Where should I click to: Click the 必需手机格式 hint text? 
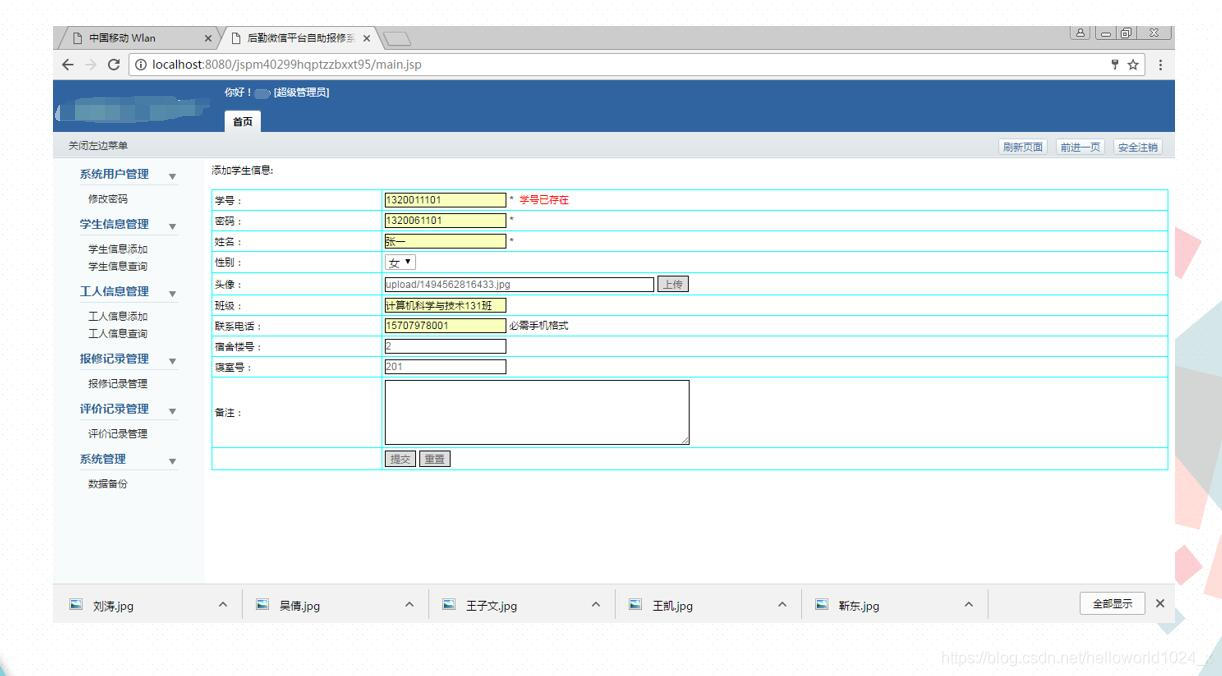(x=538, y=325)
